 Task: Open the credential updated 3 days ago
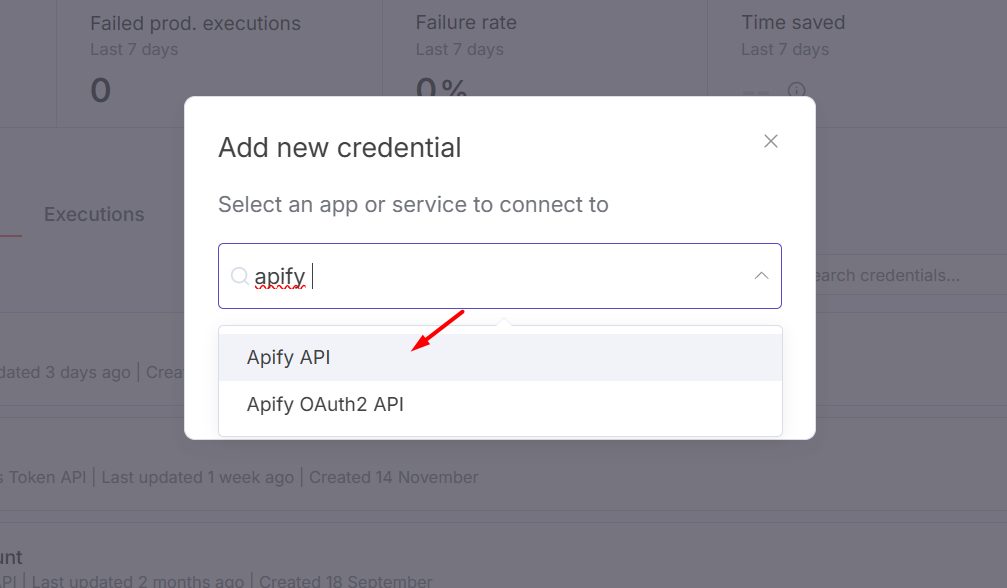pyautogui.click(x=87, y=371)
